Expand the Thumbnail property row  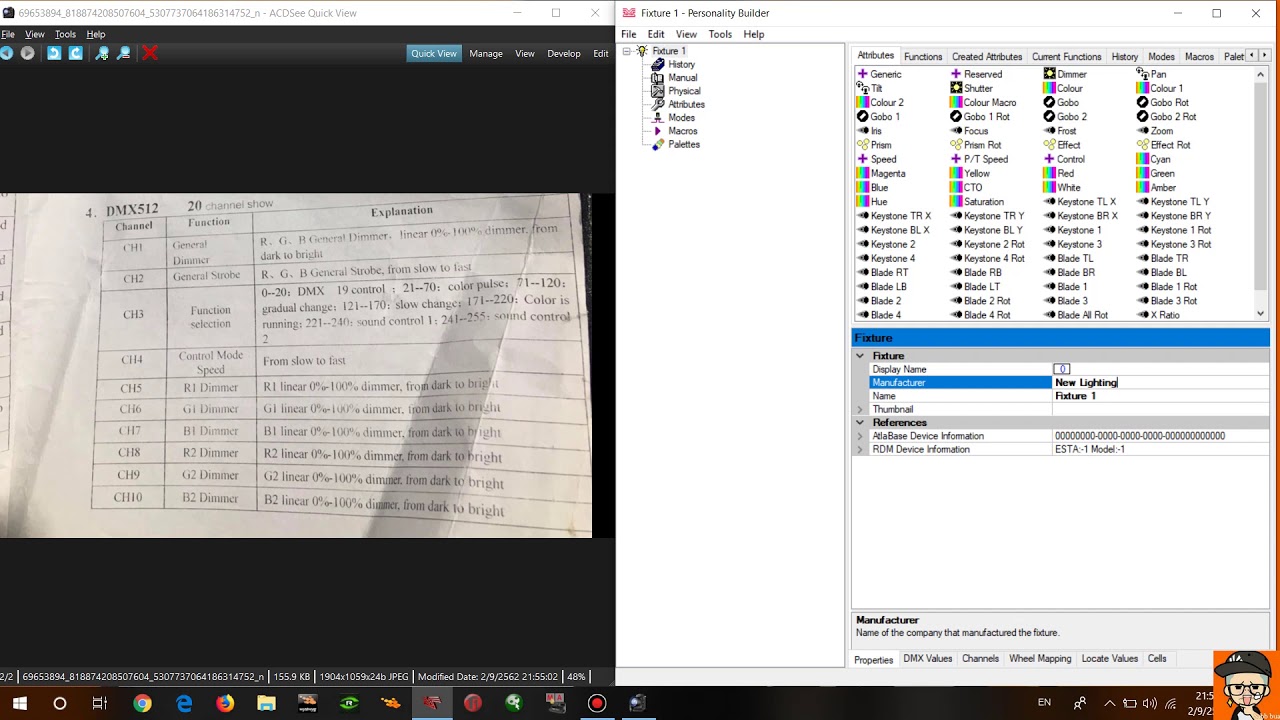click(x=860, y=410)
